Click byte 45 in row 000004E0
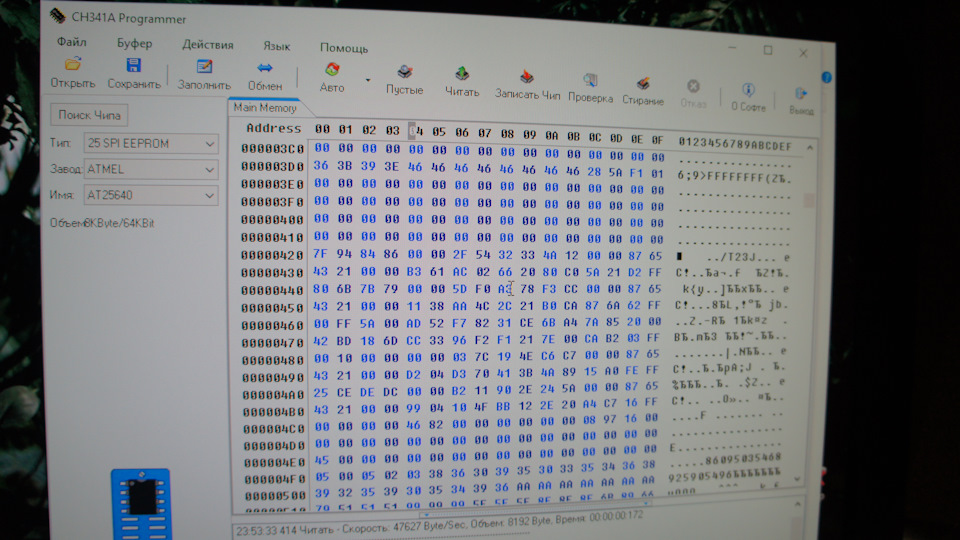This screenshot has width=960, height=540. [321, 459]
